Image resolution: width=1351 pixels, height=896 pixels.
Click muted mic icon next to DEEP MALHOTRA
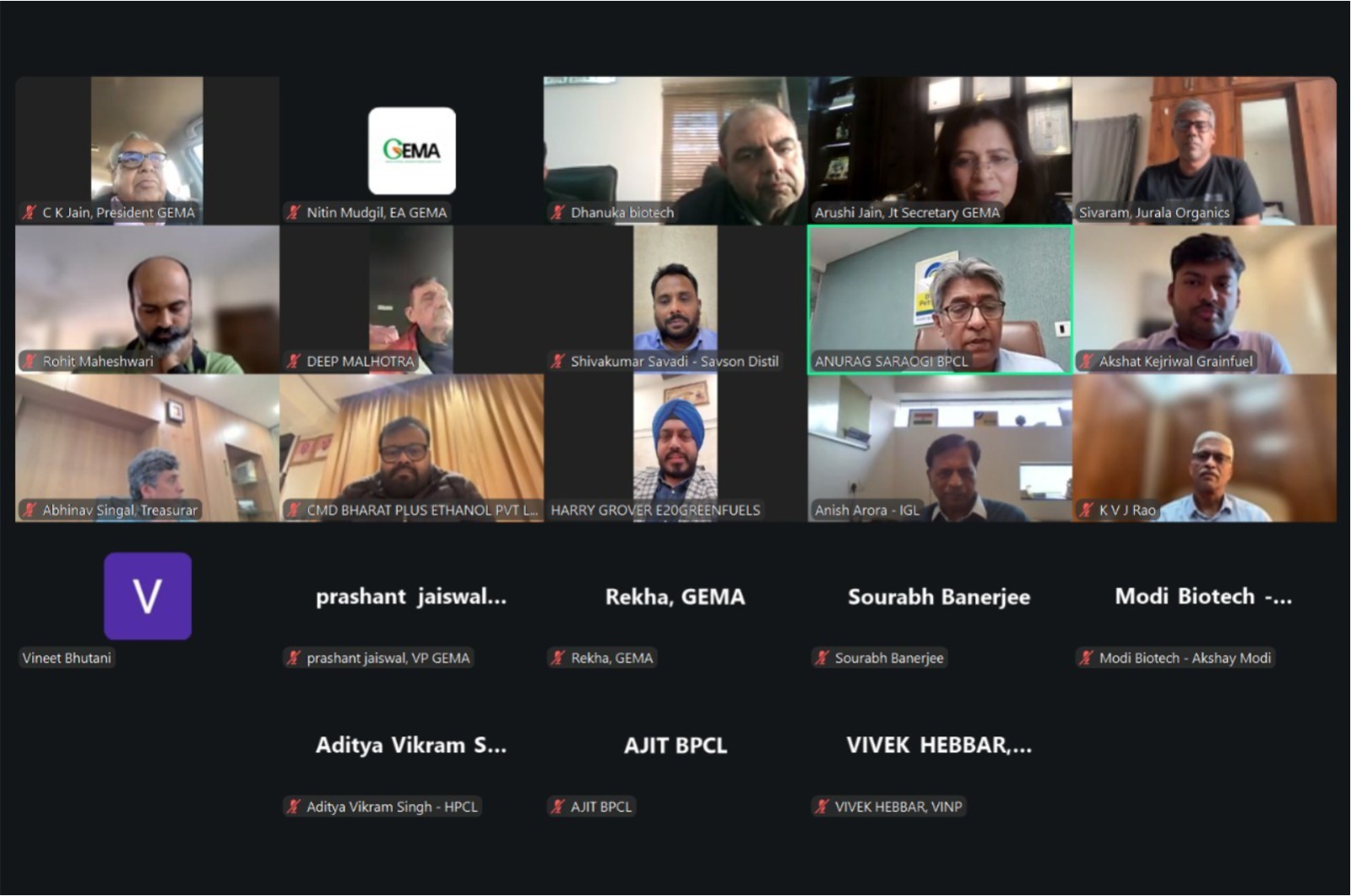point(294,361)
